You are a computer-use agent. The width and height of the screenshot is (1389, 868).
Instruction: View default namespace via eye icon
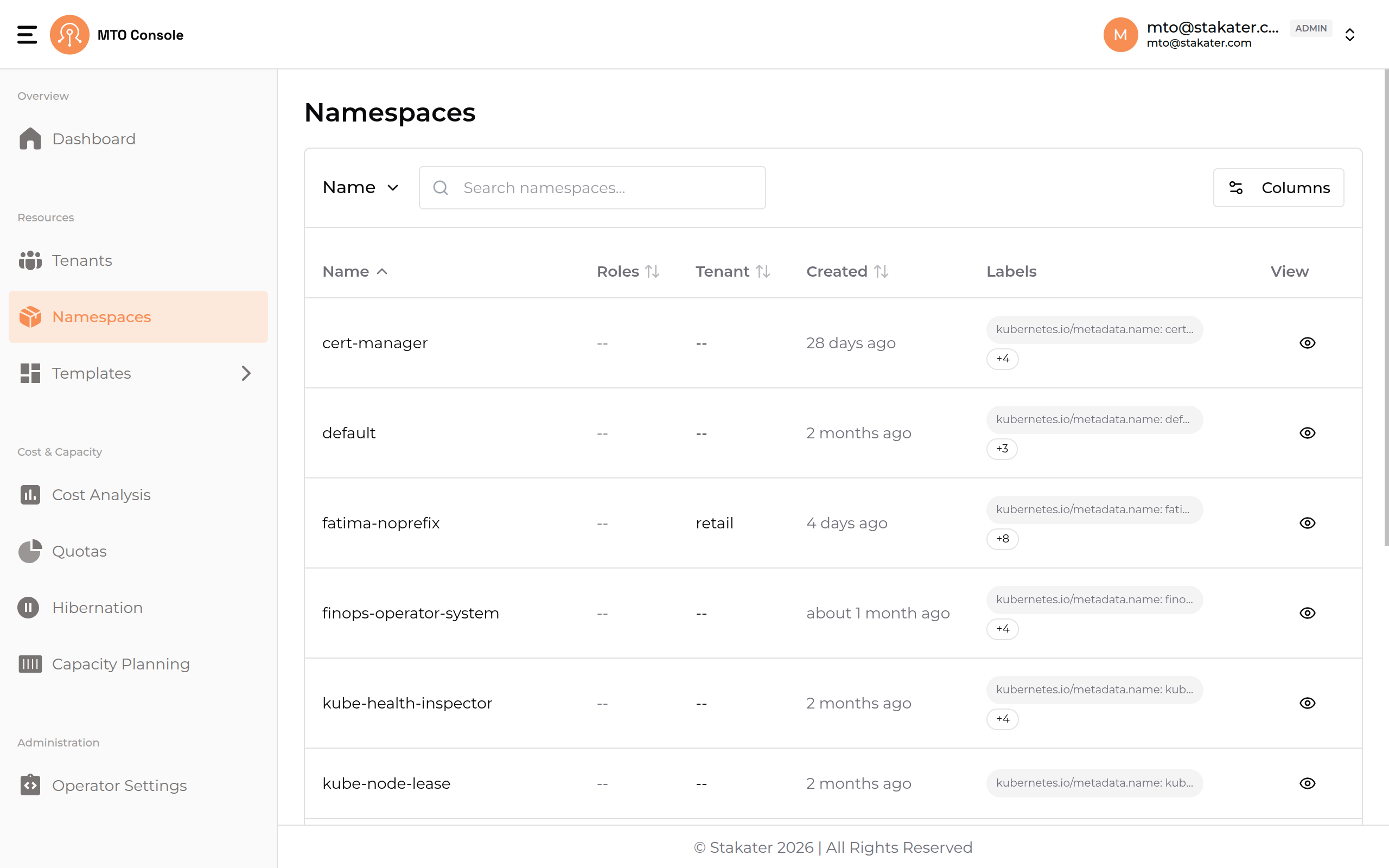click(1308, 433)
